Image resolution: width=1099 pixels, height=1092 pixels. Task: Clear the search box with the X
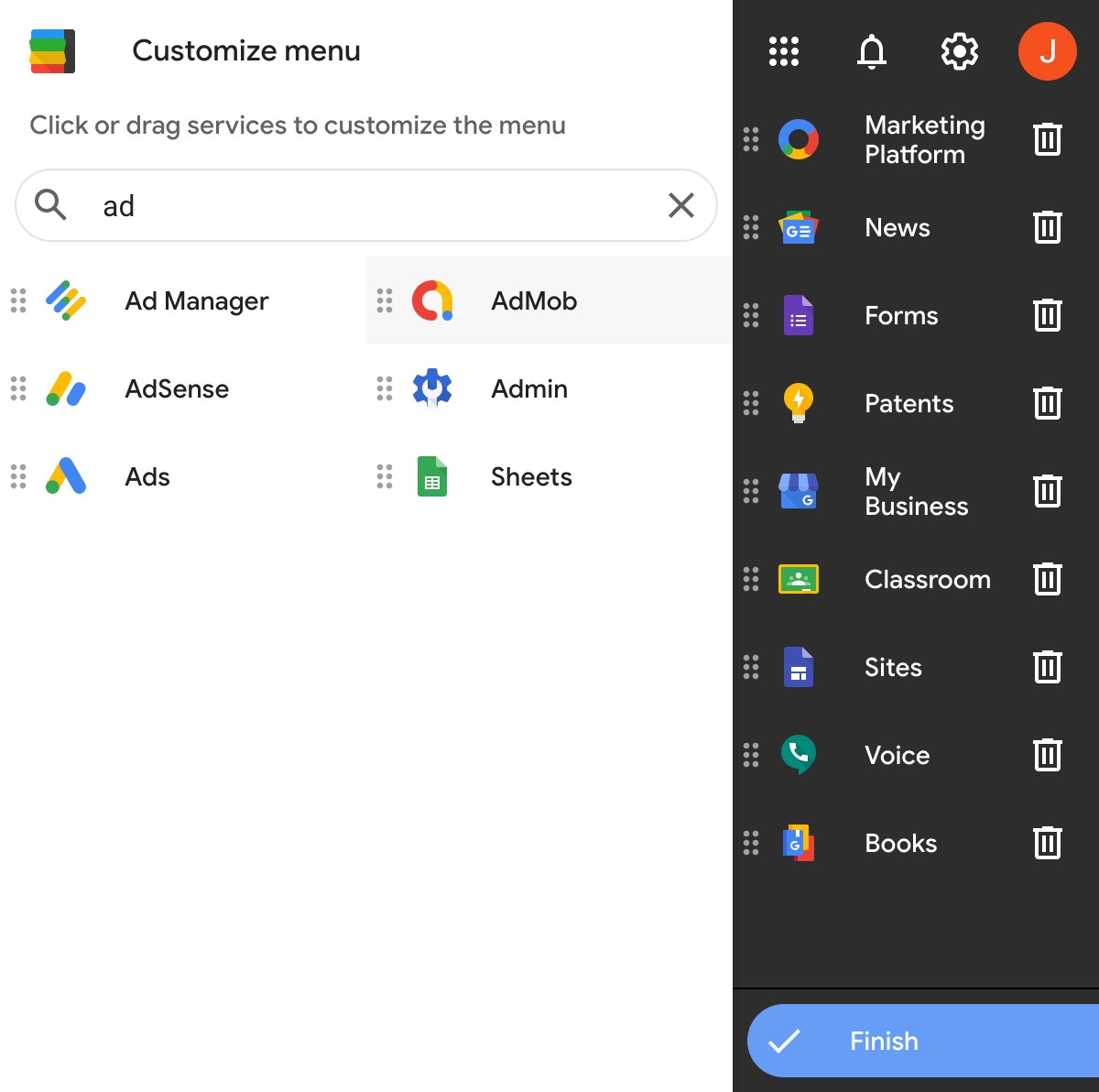click(681, 205)
